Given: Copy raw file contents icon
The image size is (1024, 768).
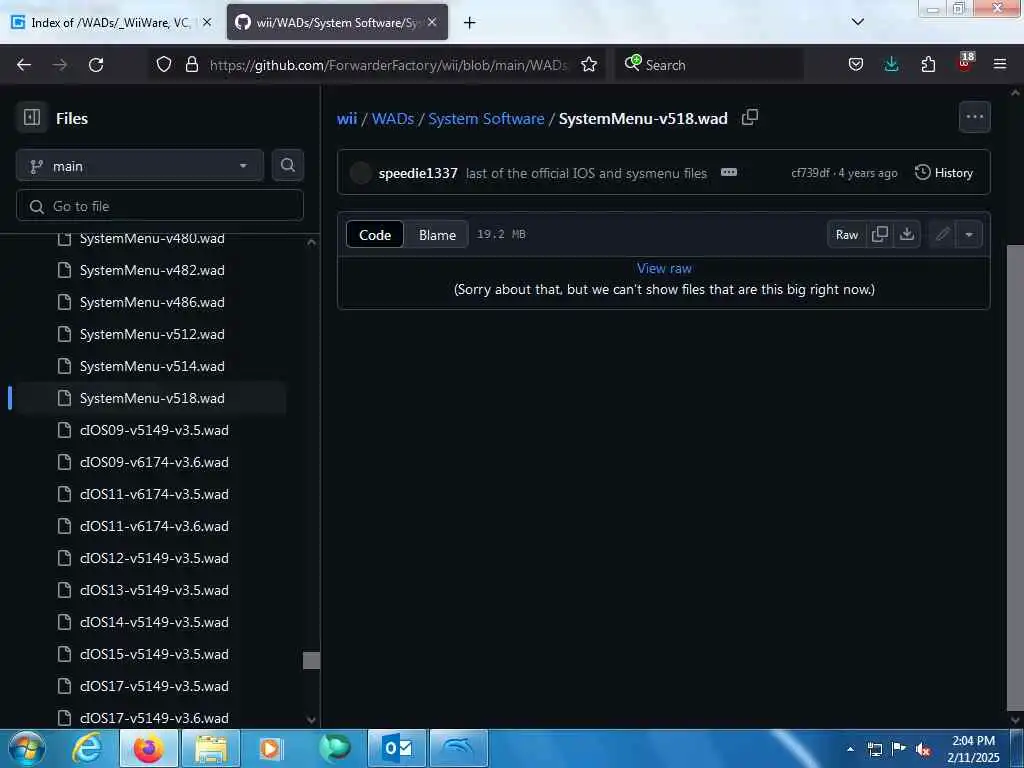Looking at the screenshot, I should point(880,234).
